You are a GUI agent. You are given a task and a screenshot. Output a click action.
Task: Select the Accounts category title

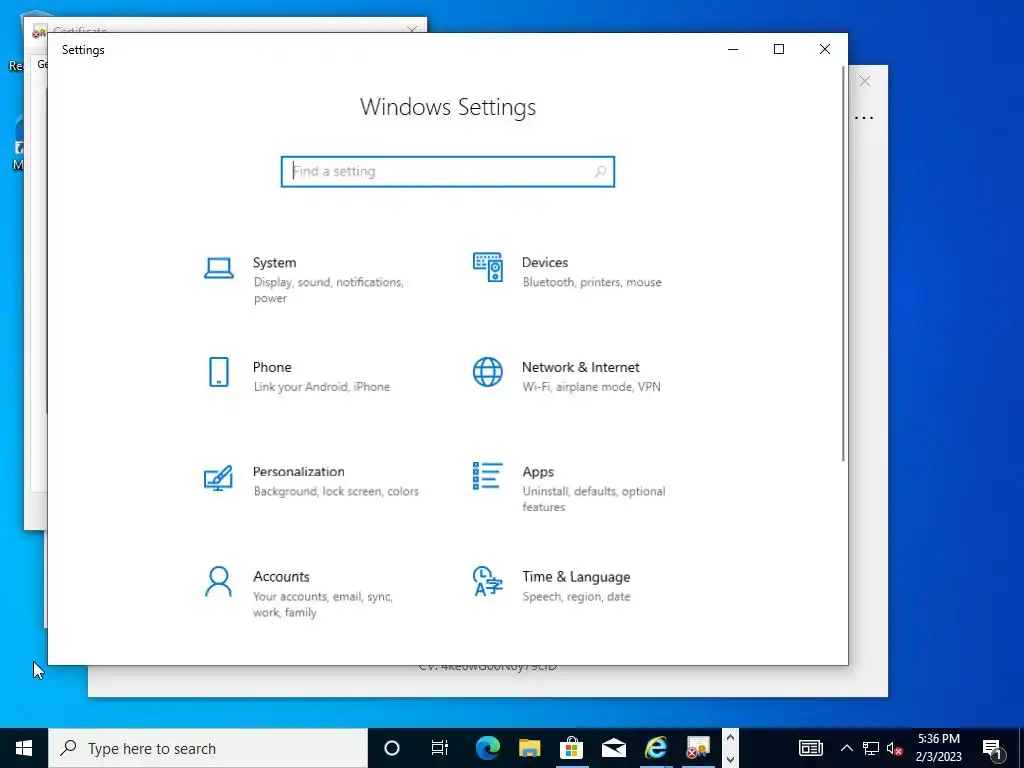pyautogui.click(x=281, y=577)
